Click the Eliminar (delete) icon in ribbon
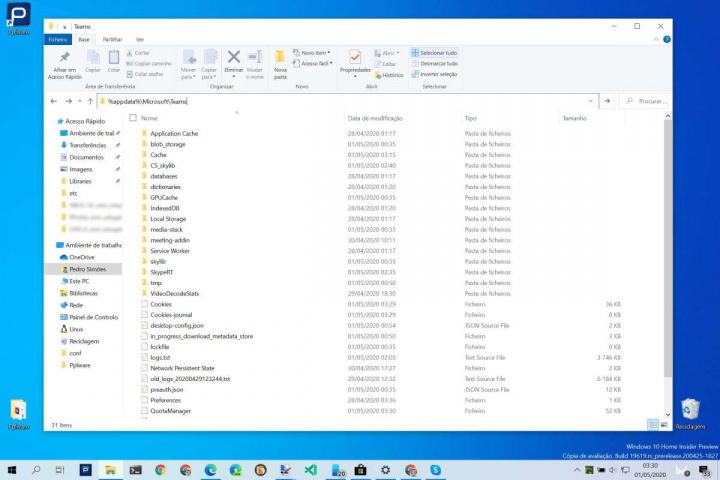The image size is (720, 480). 233,59
